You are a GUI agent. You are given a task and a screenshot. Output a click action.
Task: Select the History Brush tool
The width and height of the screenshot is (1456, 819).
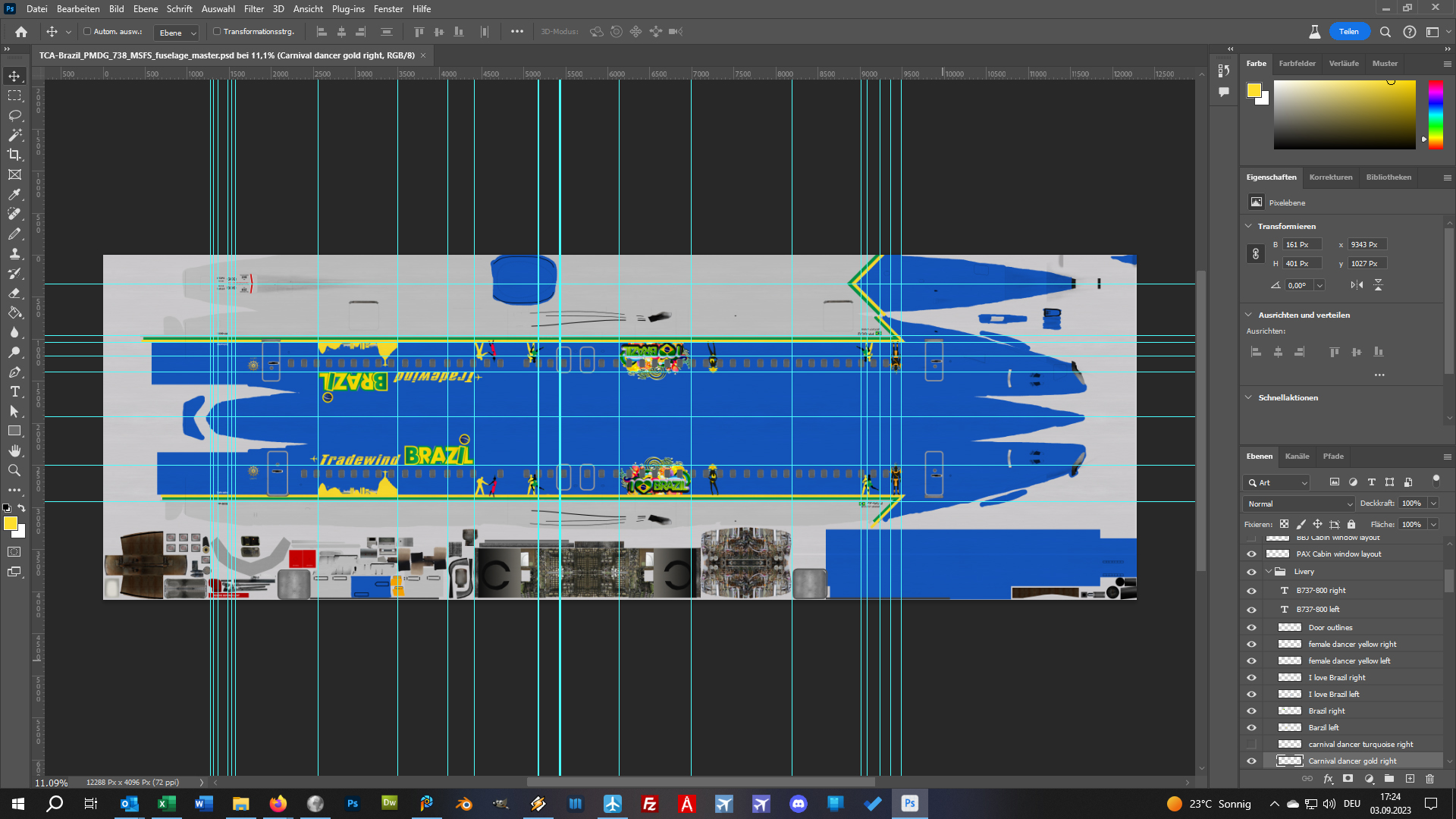(x=14, y=273)
